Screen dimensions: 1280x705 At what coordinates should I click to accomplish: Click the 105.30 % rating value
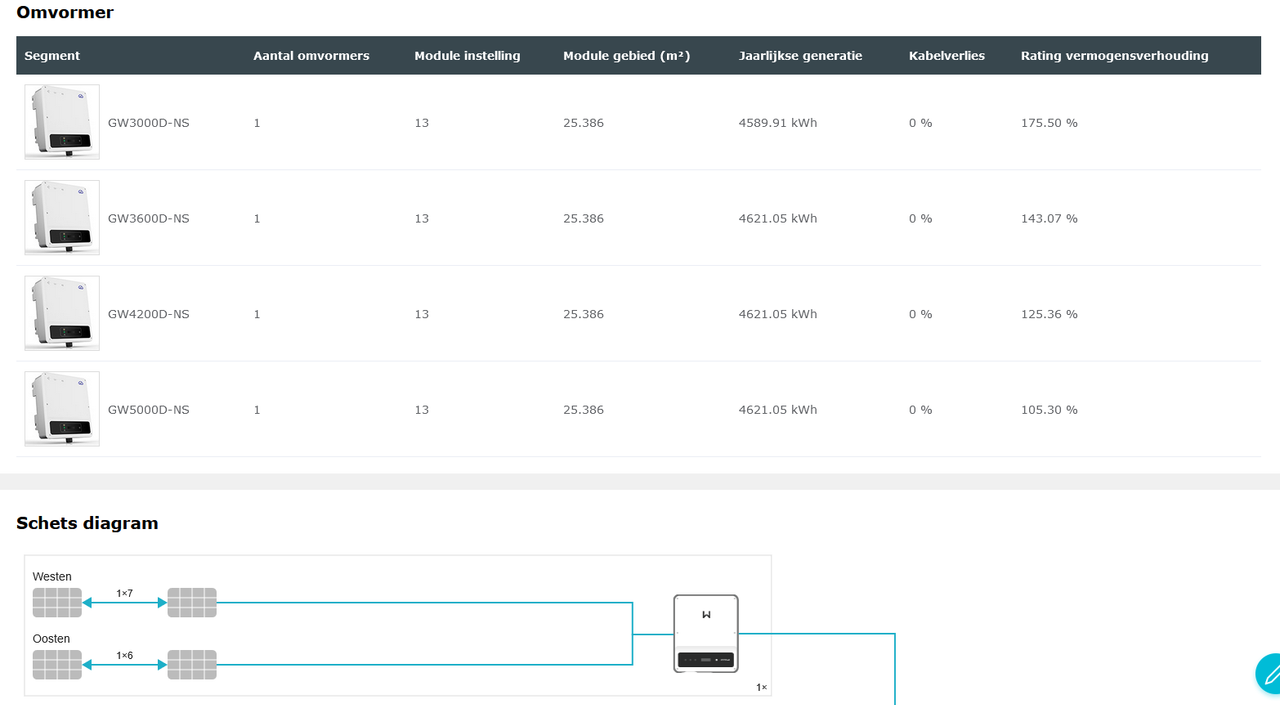coord(1049,410)
